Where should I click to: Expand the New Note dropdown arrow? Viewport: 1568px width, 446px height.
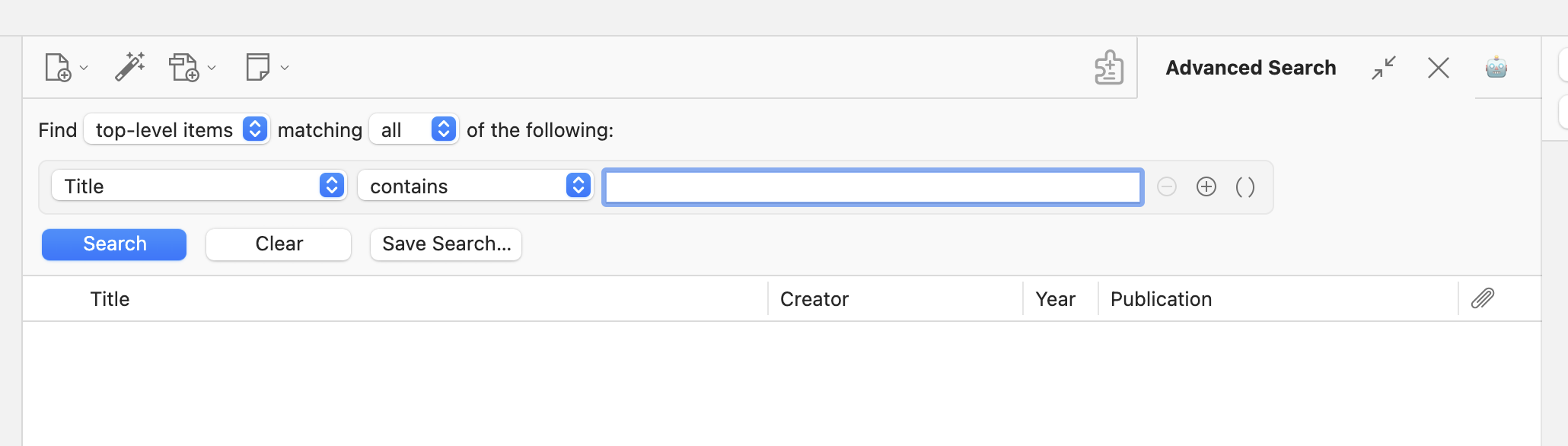pyautogui.click(x=285, y=68)
